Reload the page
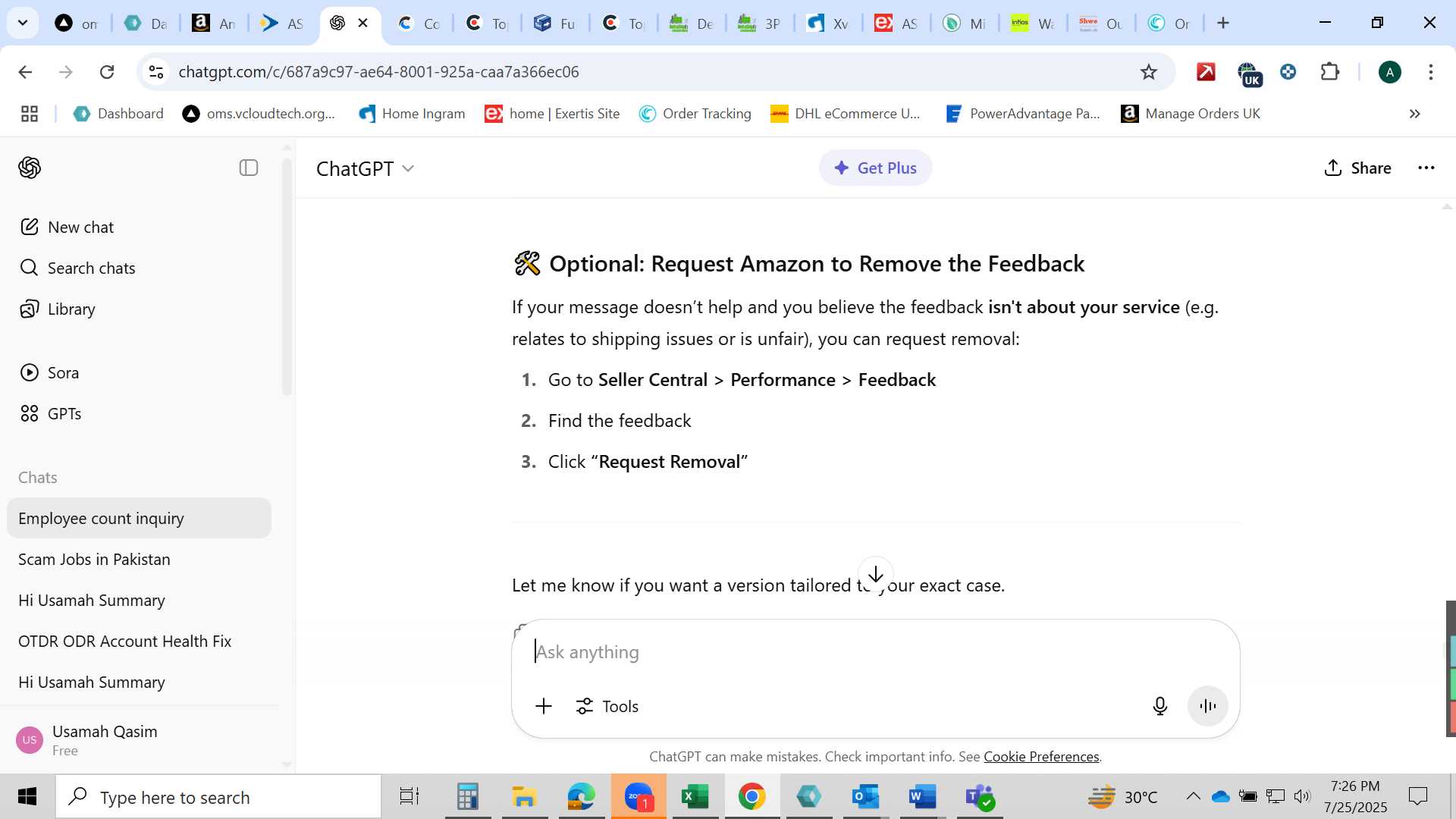 click(x=107, y=71)
